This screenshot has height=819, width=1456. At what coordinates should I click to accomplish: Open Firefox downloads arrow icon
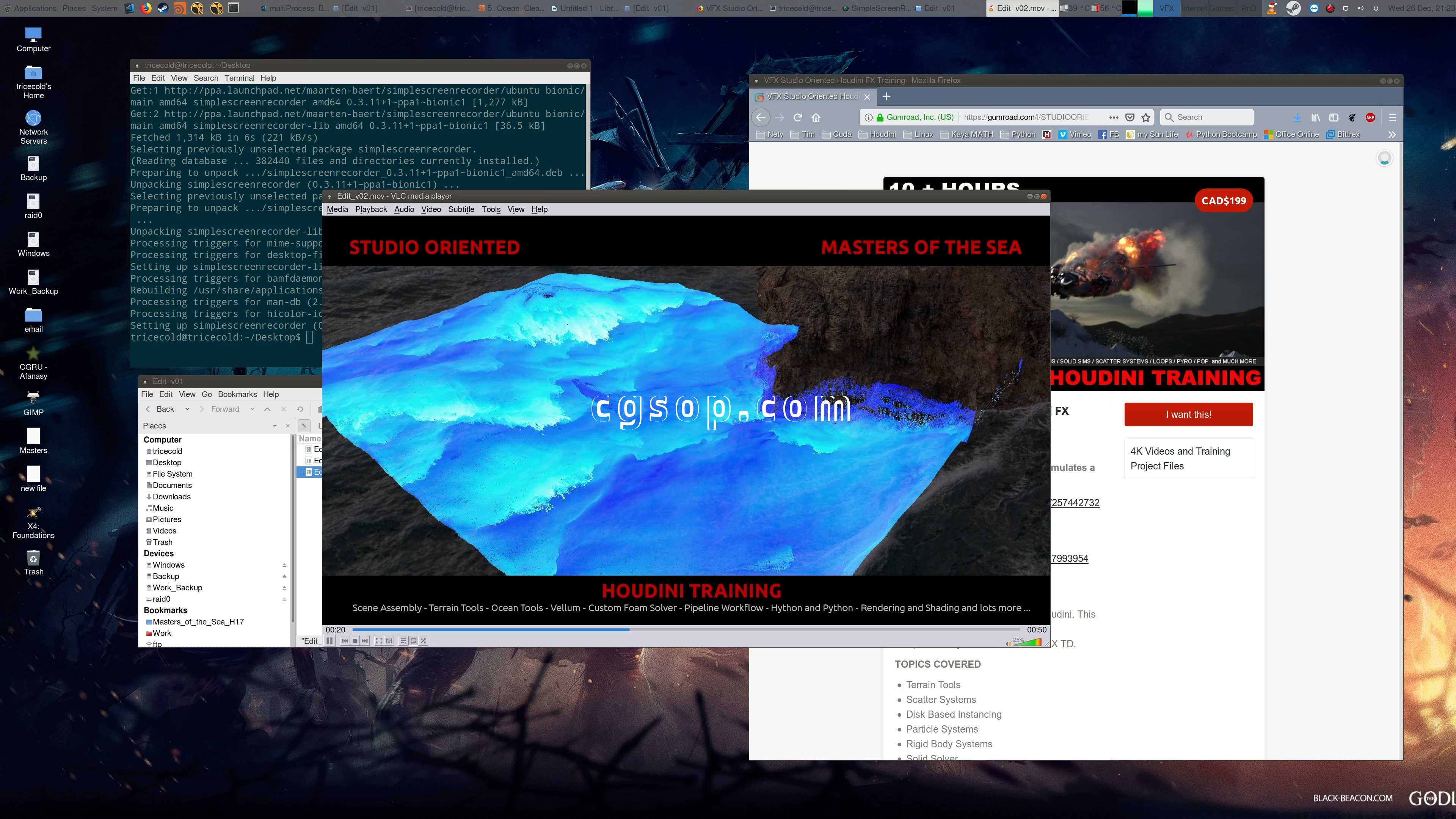click(x=1297, y=117)
